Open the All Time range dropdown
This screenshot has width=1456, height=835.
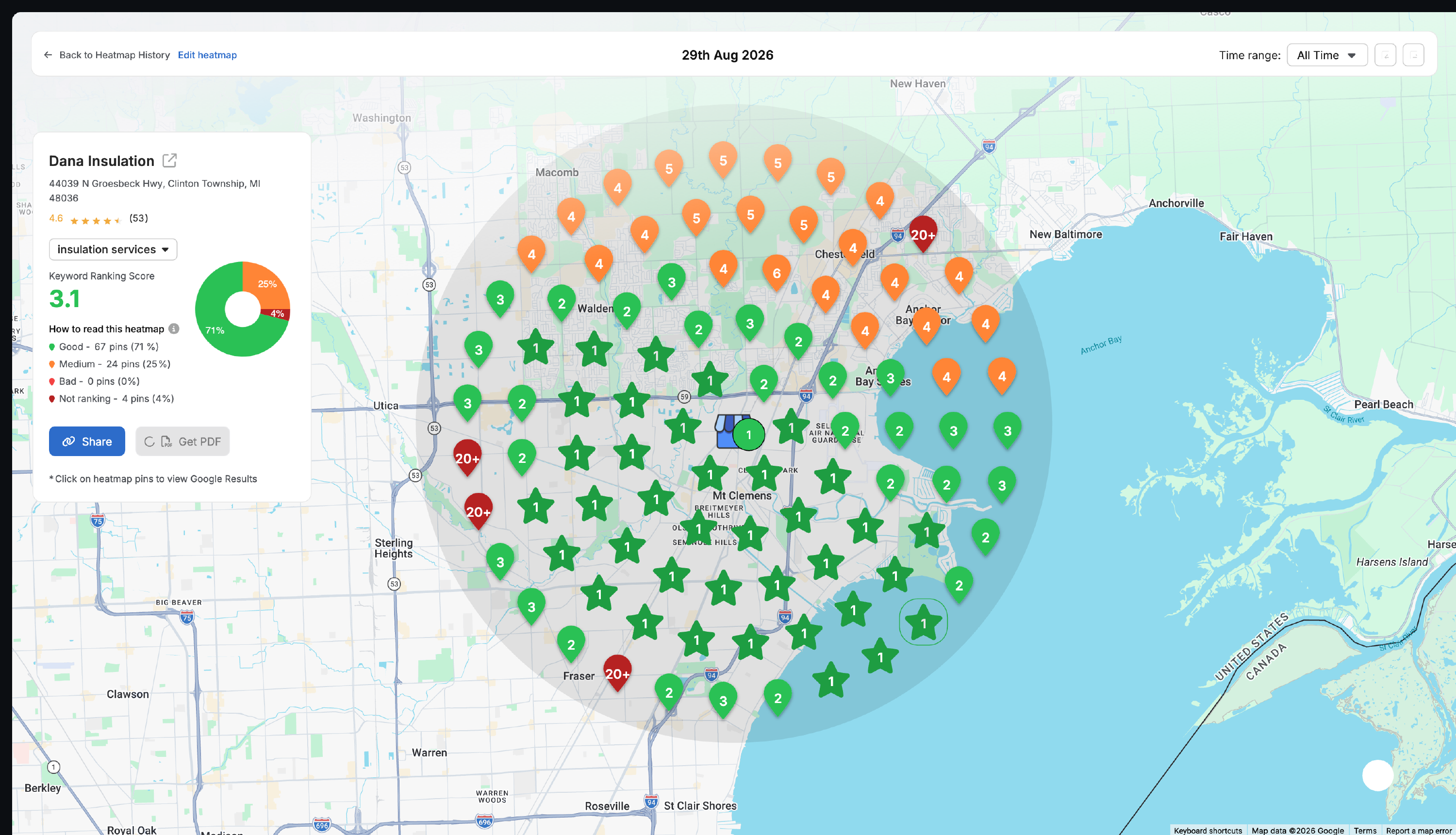(x=1327, y=55)
